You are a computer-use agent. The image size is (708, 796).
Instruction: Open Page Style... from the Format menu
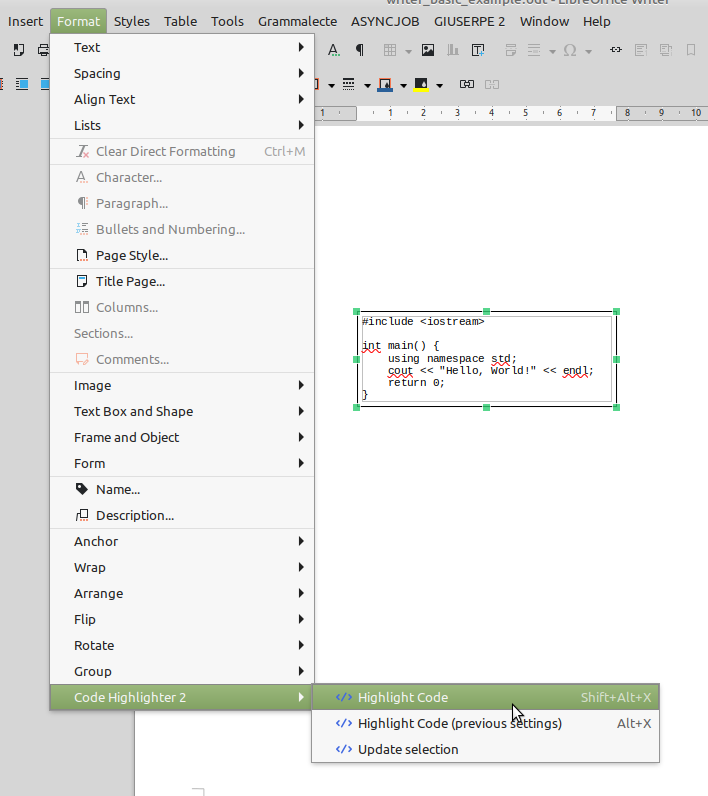point(131,255)
